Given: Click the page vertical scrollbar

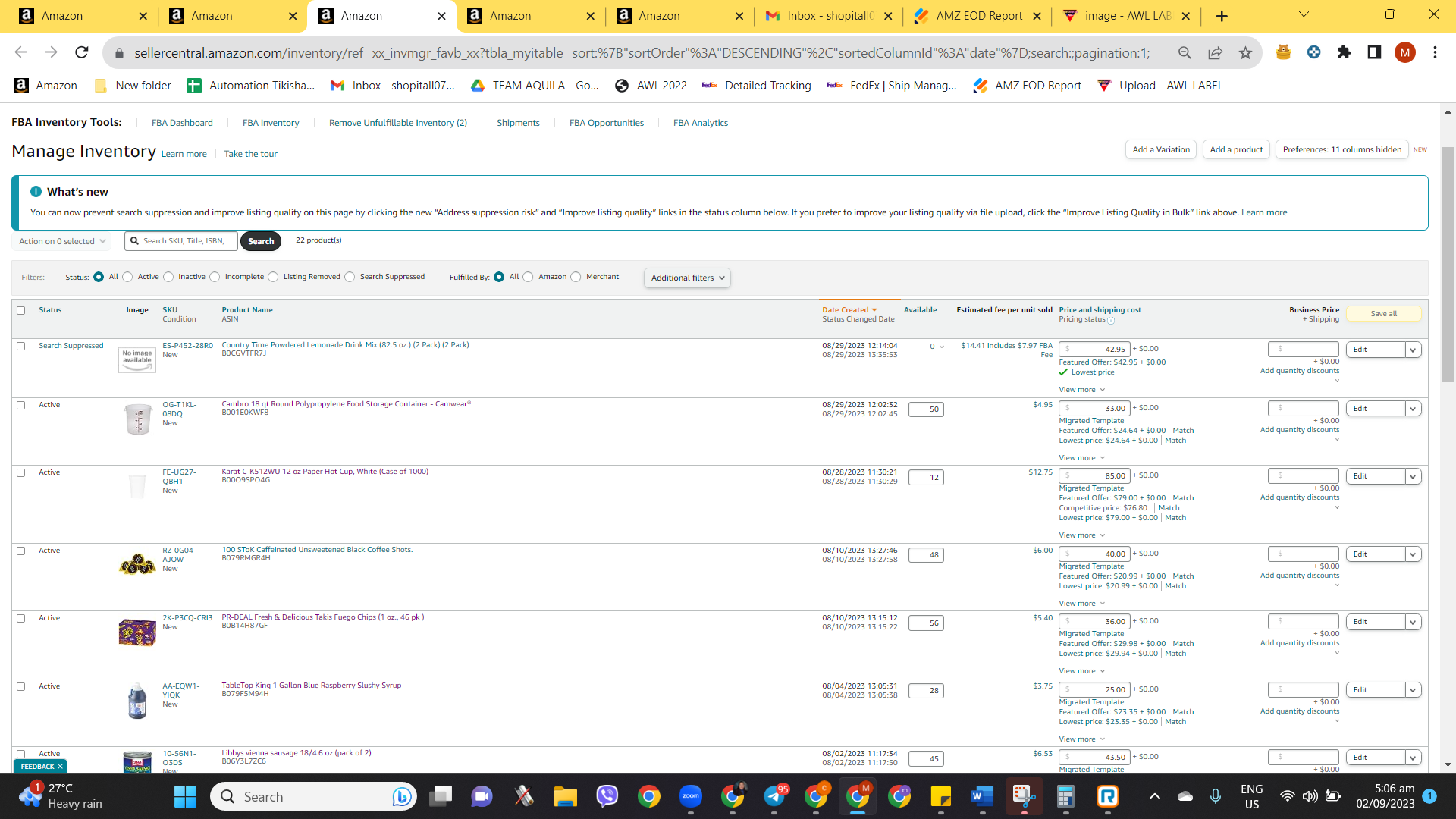Looking at the screenshot, I should [x=1448, y=265].
